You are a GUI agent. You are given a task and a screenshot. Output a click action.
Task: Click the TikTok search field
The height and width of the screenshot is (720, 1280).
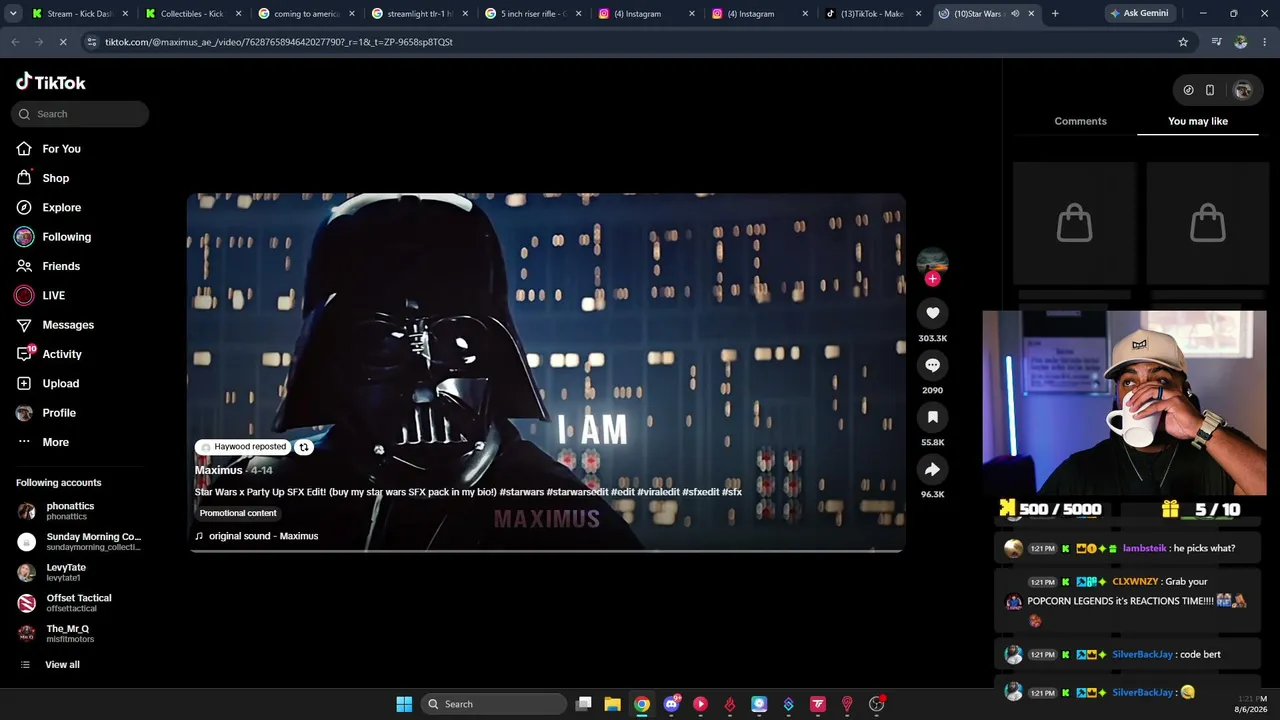tap(80, 114)
